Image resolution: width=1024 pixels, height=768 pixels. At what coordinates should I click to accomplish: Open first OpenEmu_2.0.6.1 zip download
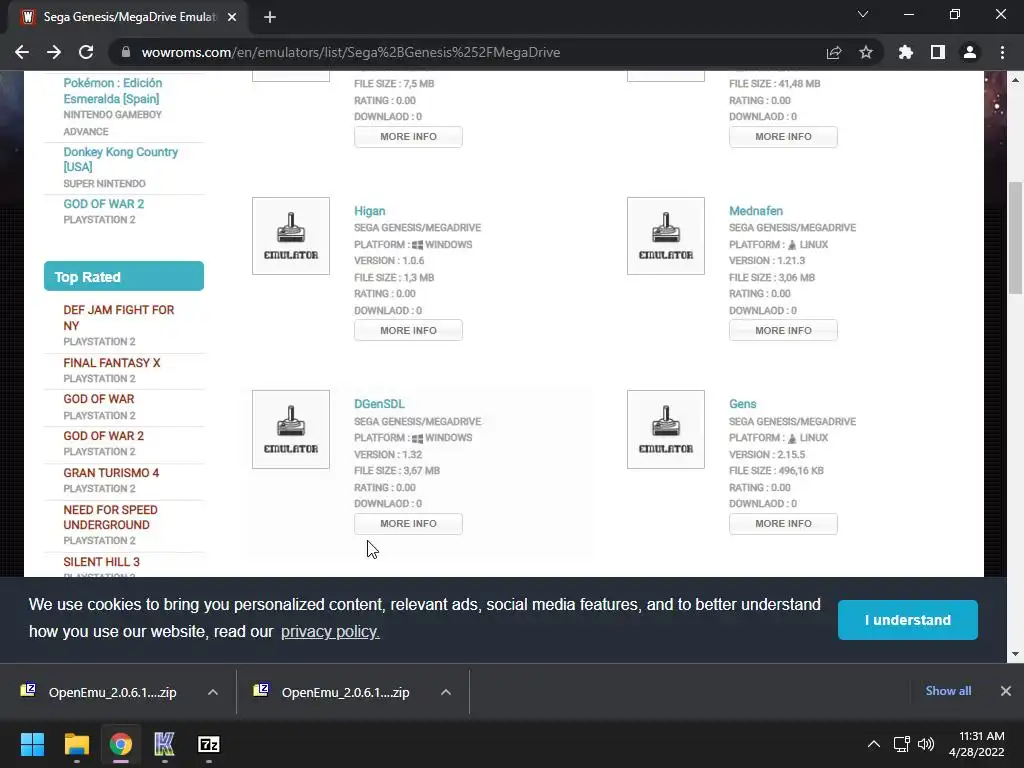coord(112,692)
